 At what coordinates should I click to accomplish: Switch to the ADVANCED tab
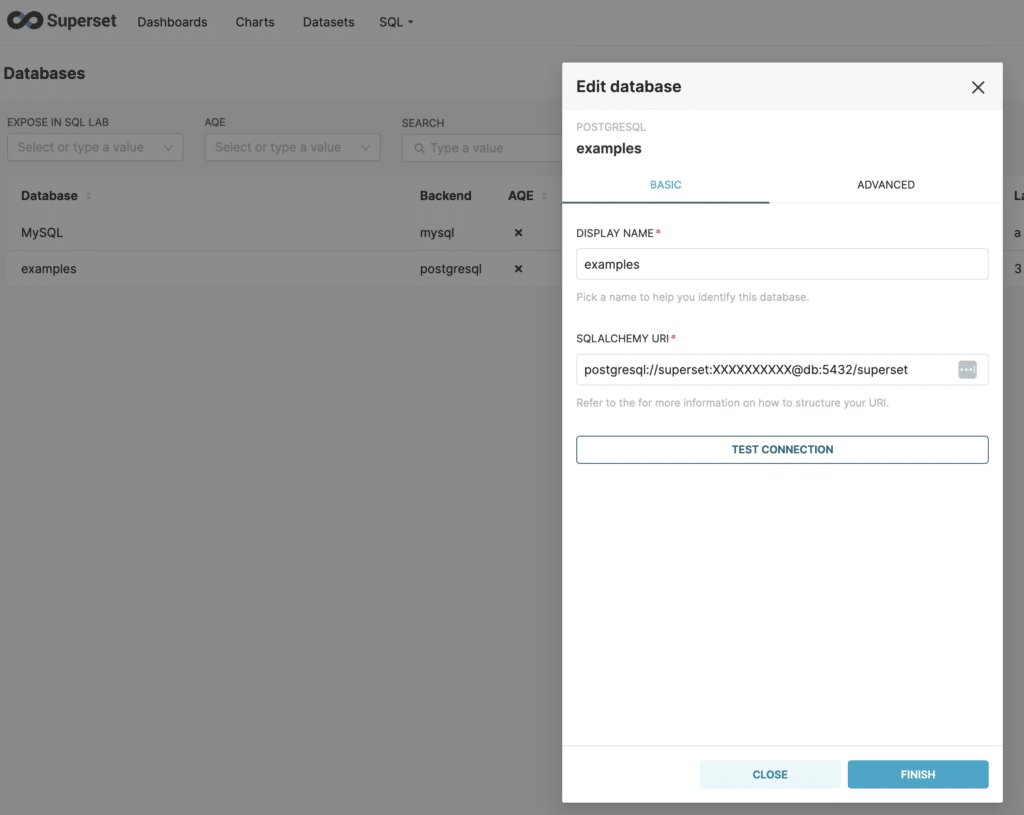click(x=886, y=185)
